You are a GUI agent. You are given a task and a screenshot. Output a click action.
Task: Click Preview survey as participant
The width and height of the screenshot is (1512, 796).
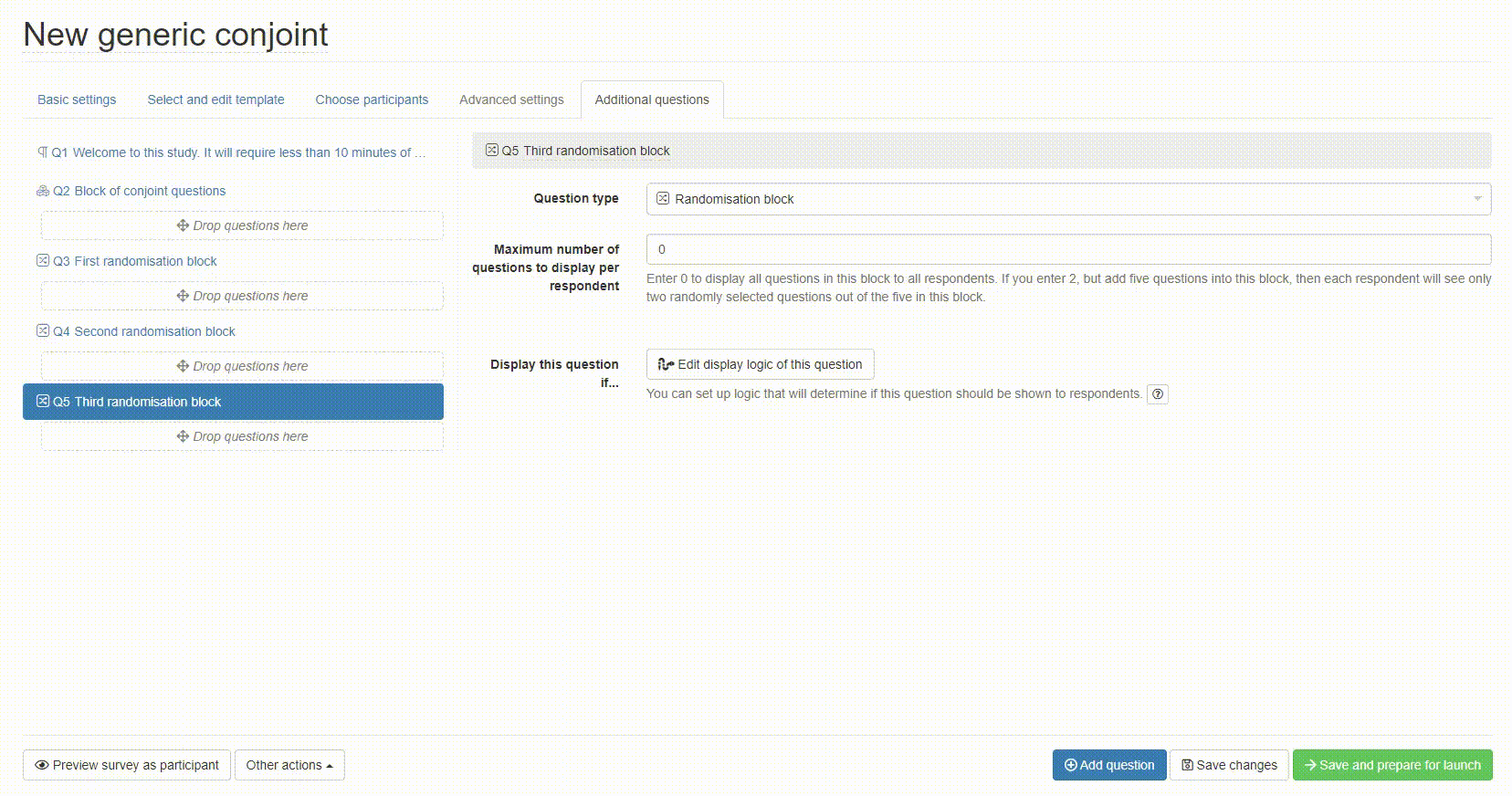coord(127,765)
